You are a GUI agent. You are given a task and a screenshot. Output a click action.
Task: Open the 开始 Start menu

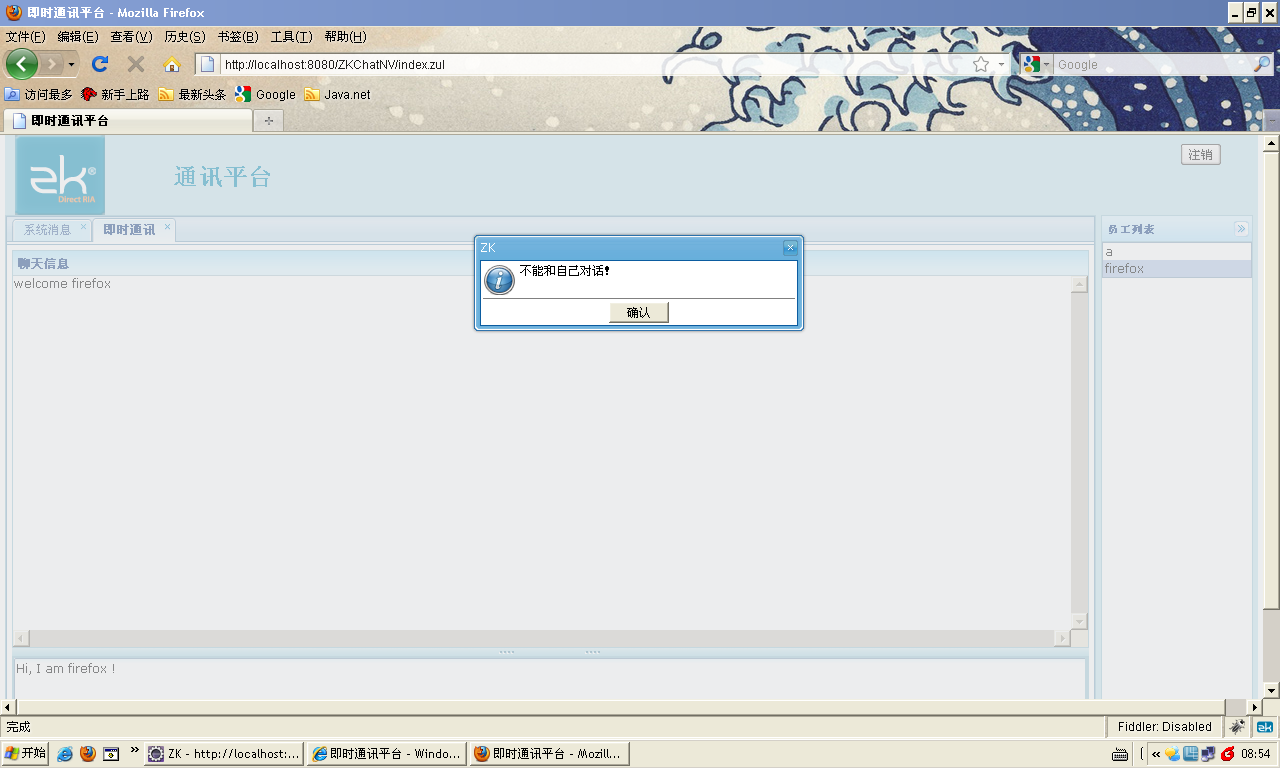pos(25,754)
